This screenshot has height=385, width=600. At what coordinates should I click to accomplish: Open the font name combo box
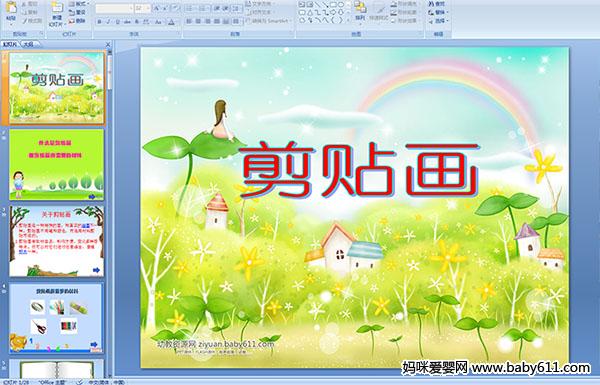[114, 8]
